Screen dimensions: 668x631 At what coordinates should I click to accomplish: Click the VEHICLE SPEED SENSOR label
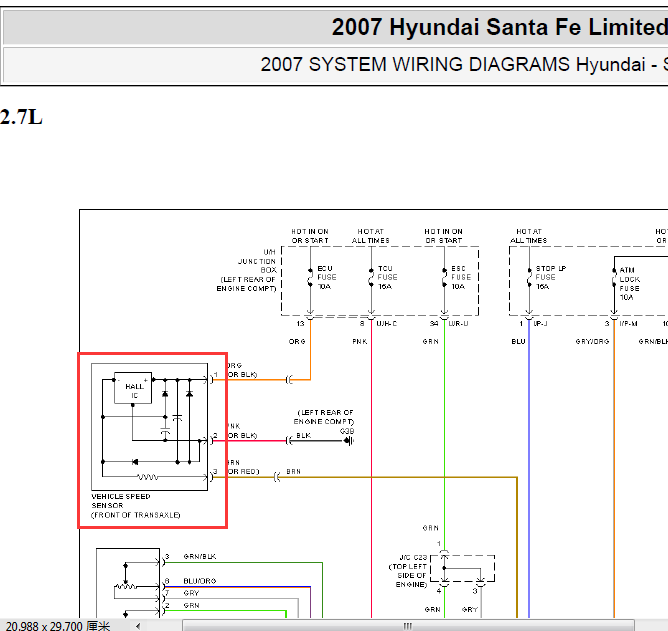121,501
